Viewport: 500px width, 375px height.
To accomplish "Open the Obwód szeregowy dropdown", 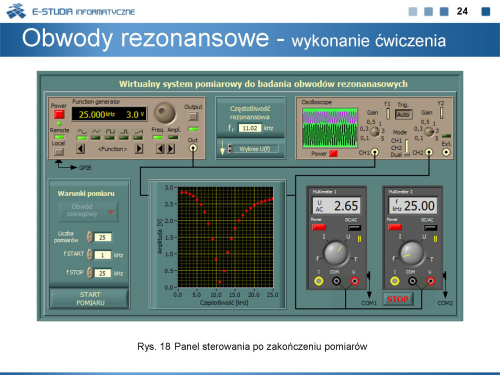I will click(x=89, y=211).
